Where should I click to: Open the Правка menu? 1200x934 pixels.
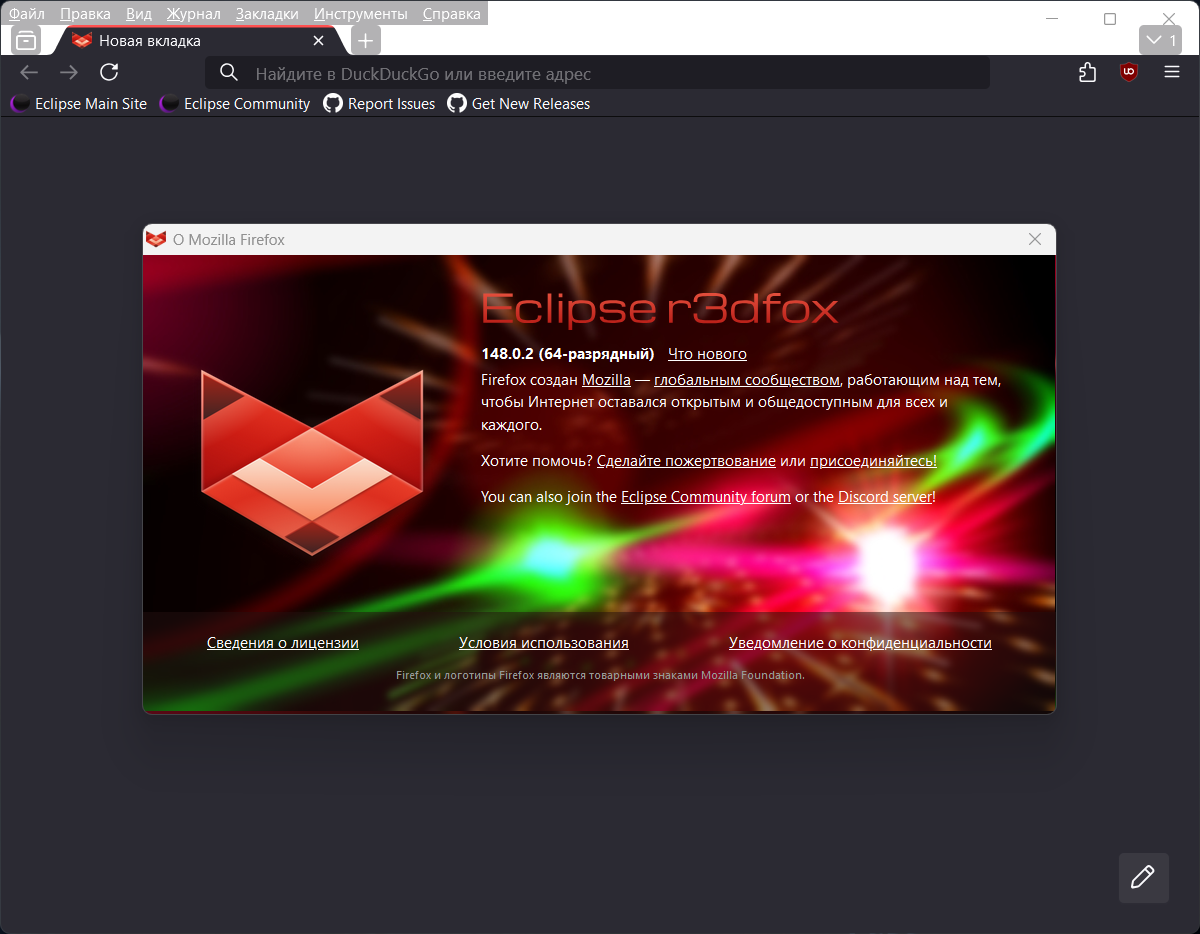(x=85, y=14)
